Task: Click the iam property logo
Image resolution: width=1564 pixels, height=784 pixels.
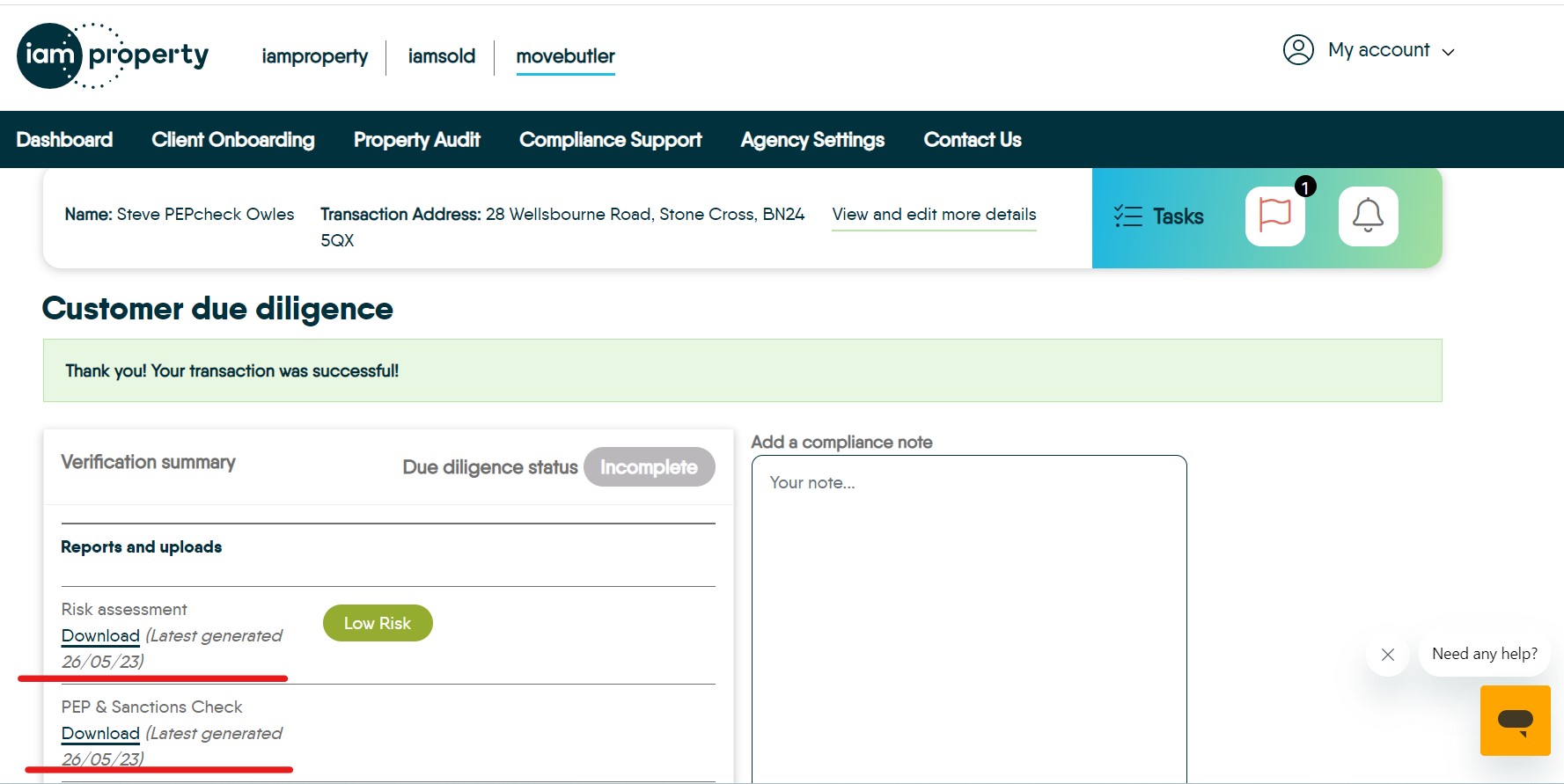Action: (x=113, y=55)
